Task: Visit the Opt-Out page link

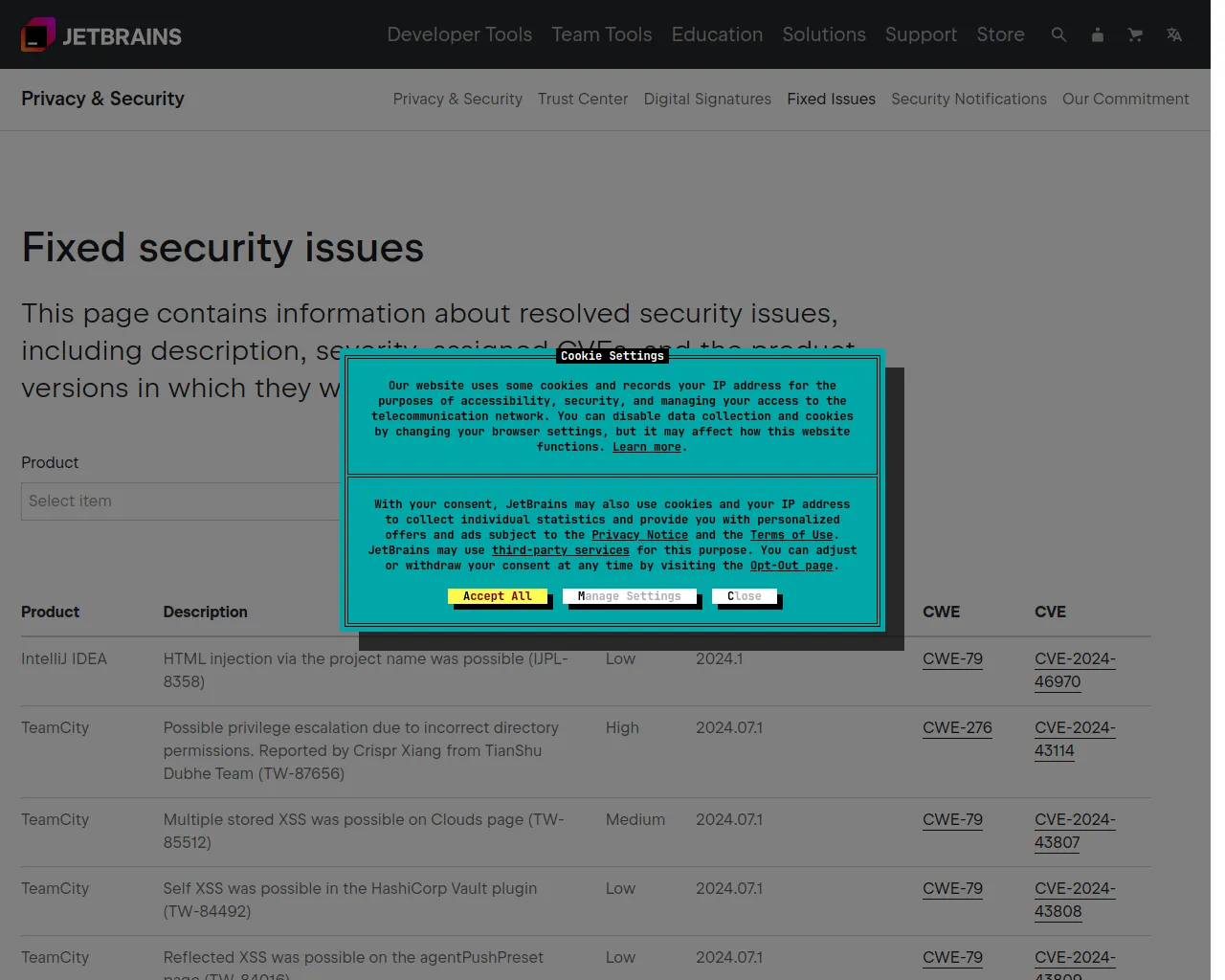Action: [x=791, y=566]
